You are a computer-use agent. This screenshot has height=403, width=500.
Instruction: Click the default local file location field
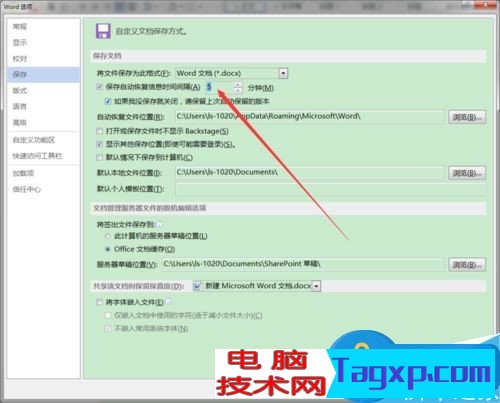309,172
